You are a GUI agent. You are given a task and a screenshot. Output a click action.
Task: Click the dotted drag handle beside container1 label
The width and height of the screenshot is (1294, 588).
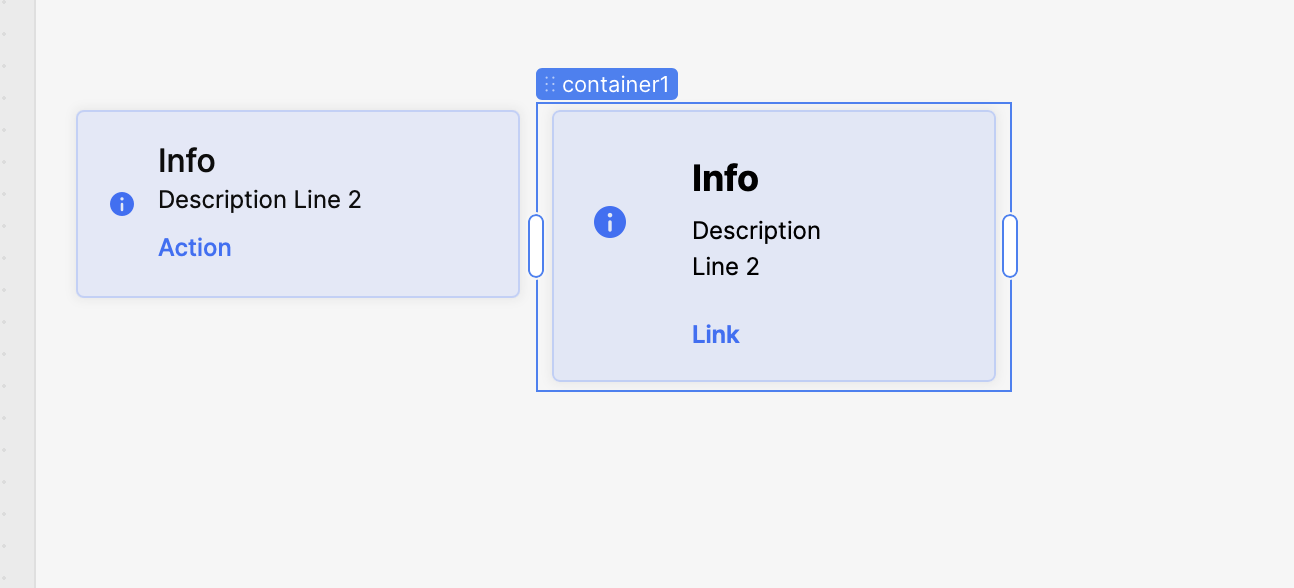549,85
